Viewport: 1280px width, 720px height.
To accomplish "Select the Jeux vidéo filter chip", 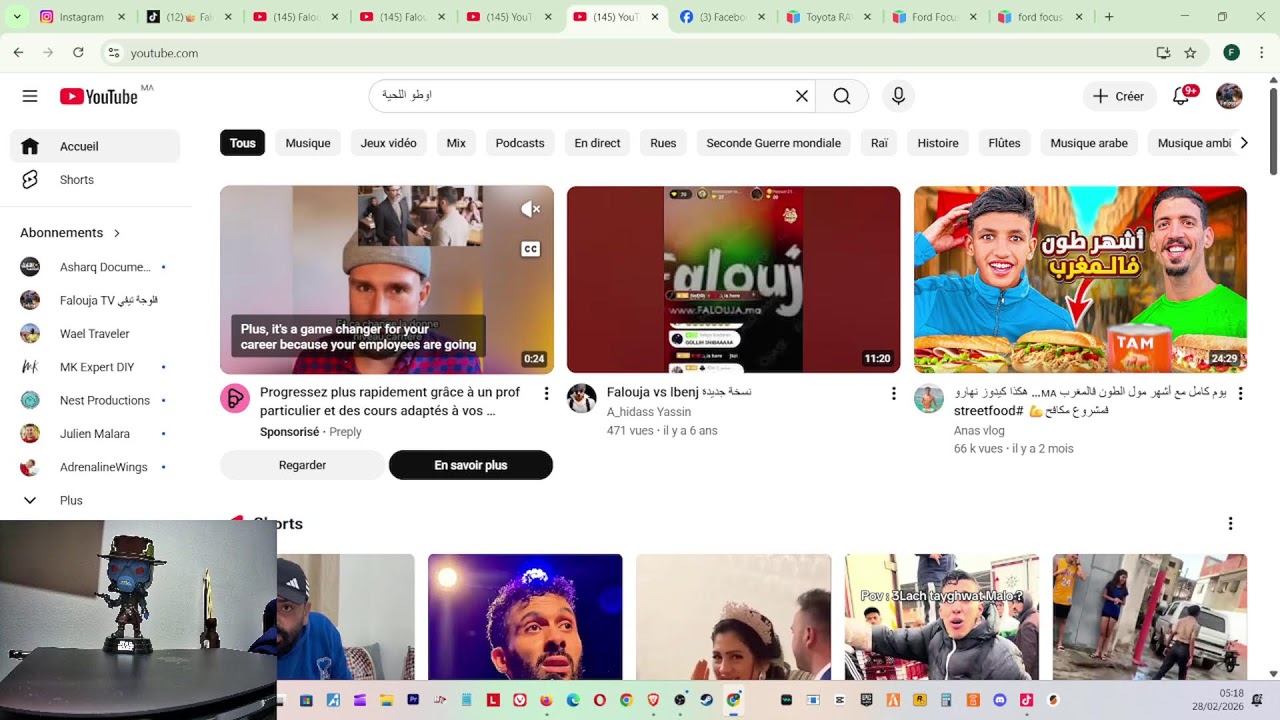I will click(388, 143).
